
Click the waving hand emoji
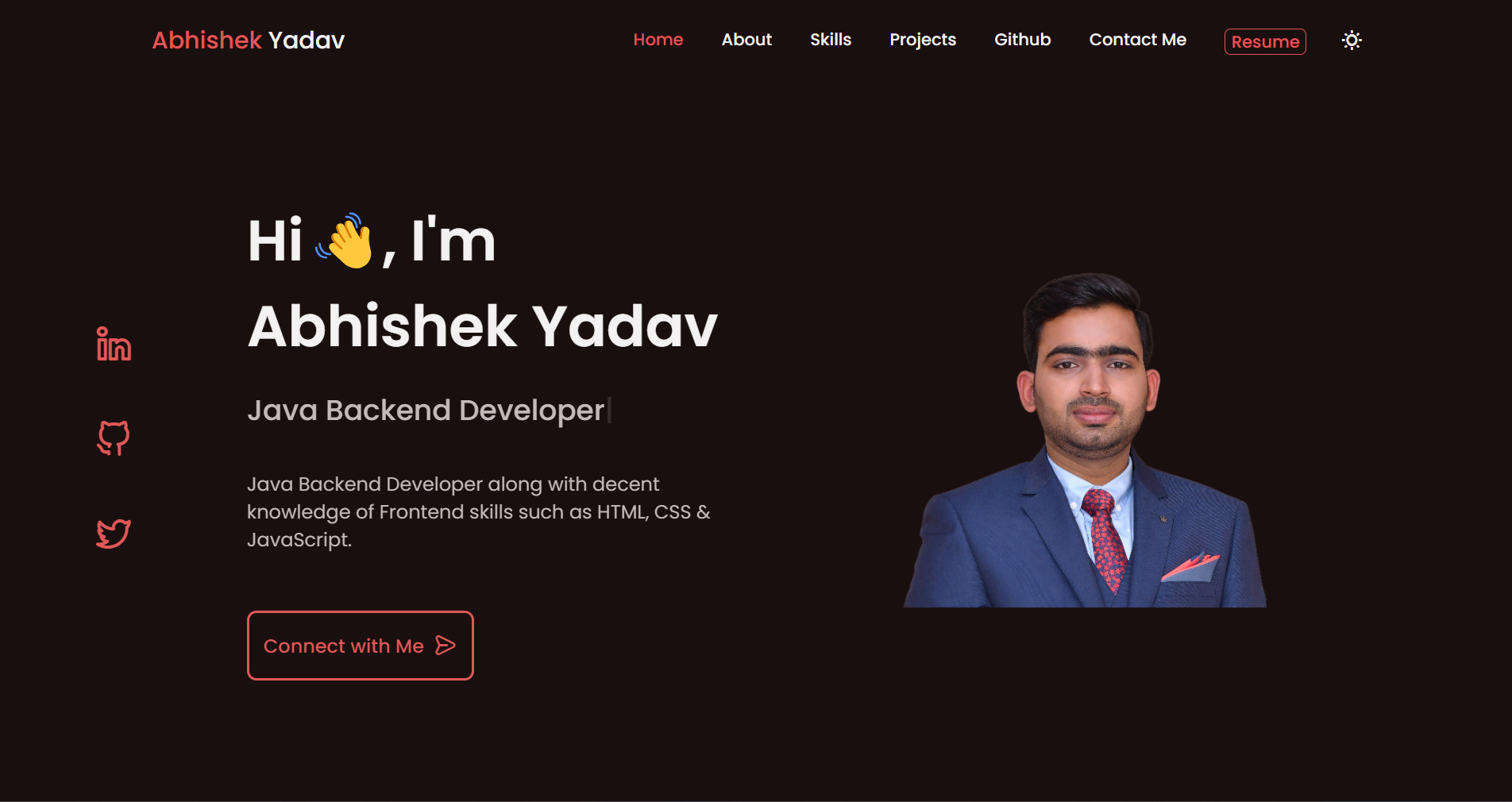click(x=345, y=241)
